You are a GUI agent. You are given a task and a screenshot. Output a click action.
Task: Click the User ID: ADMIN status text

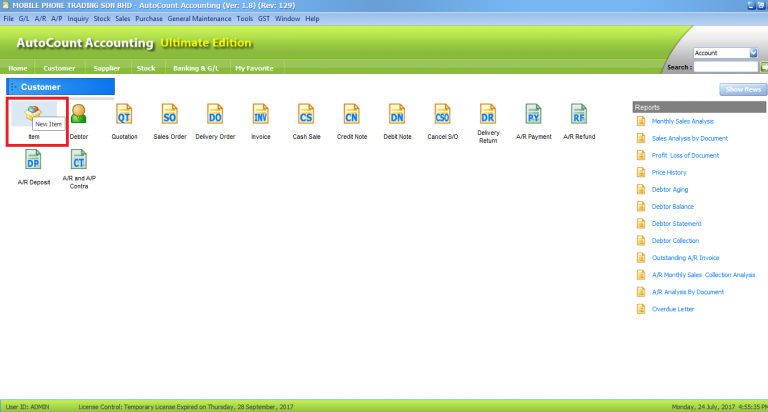coord(27,407)
